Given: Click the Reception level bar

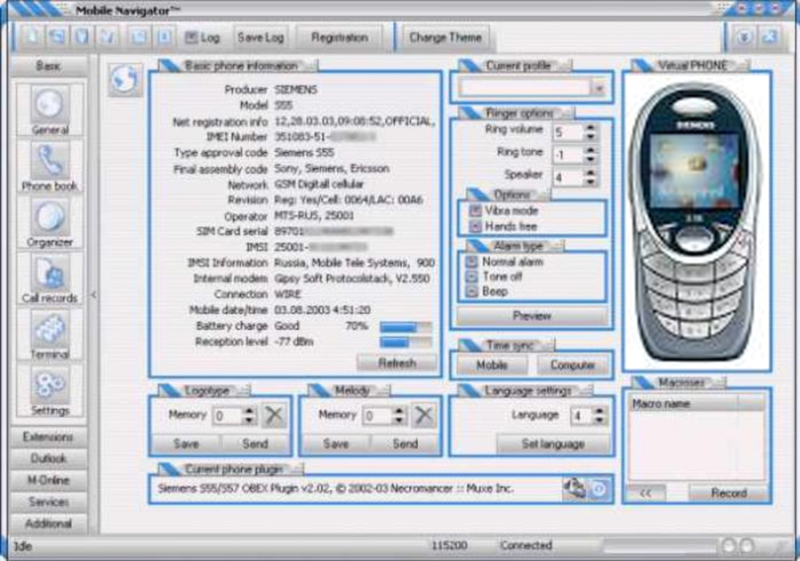Looking at the screenshot, I should [406, 343].
